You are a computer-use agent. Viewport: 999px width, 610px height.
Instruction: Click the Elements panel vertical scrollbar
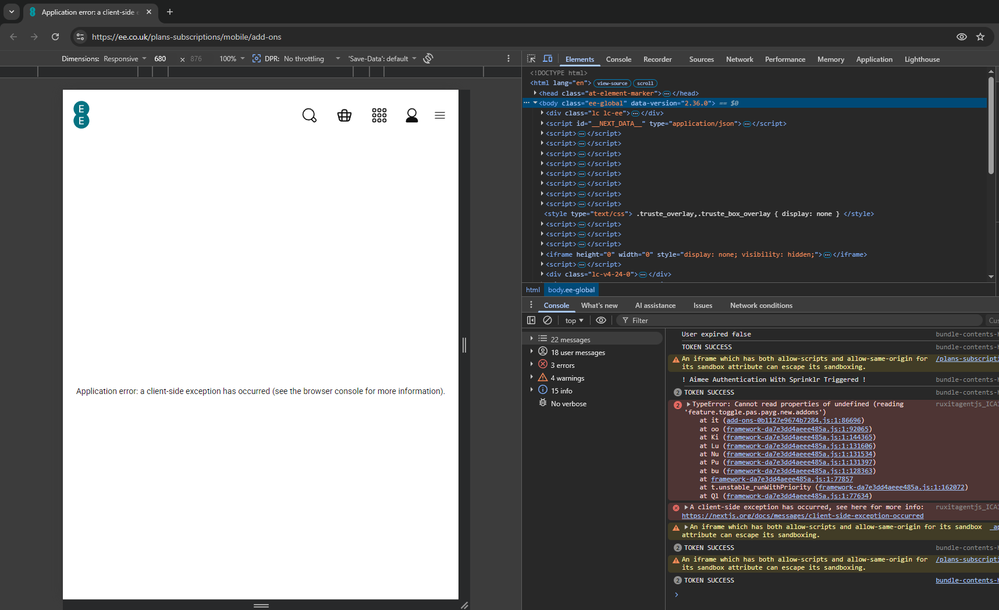point(991,124)
